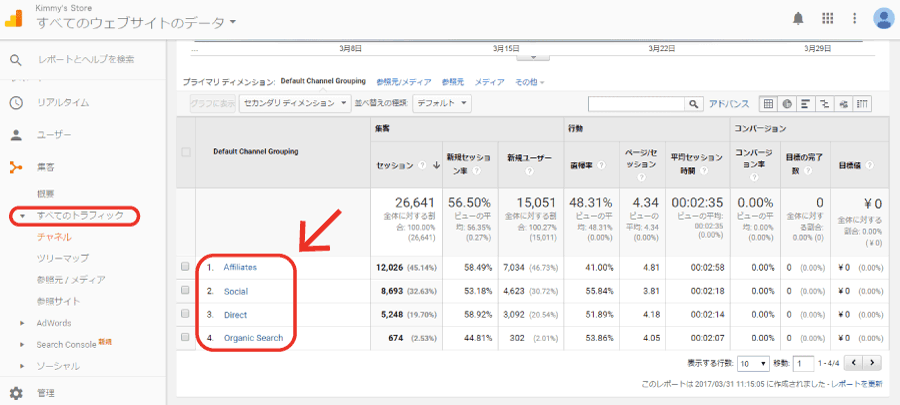Viewport: 900px width, 405px height.
Task: Click the 移動 page number field
Action: point(802,363)
